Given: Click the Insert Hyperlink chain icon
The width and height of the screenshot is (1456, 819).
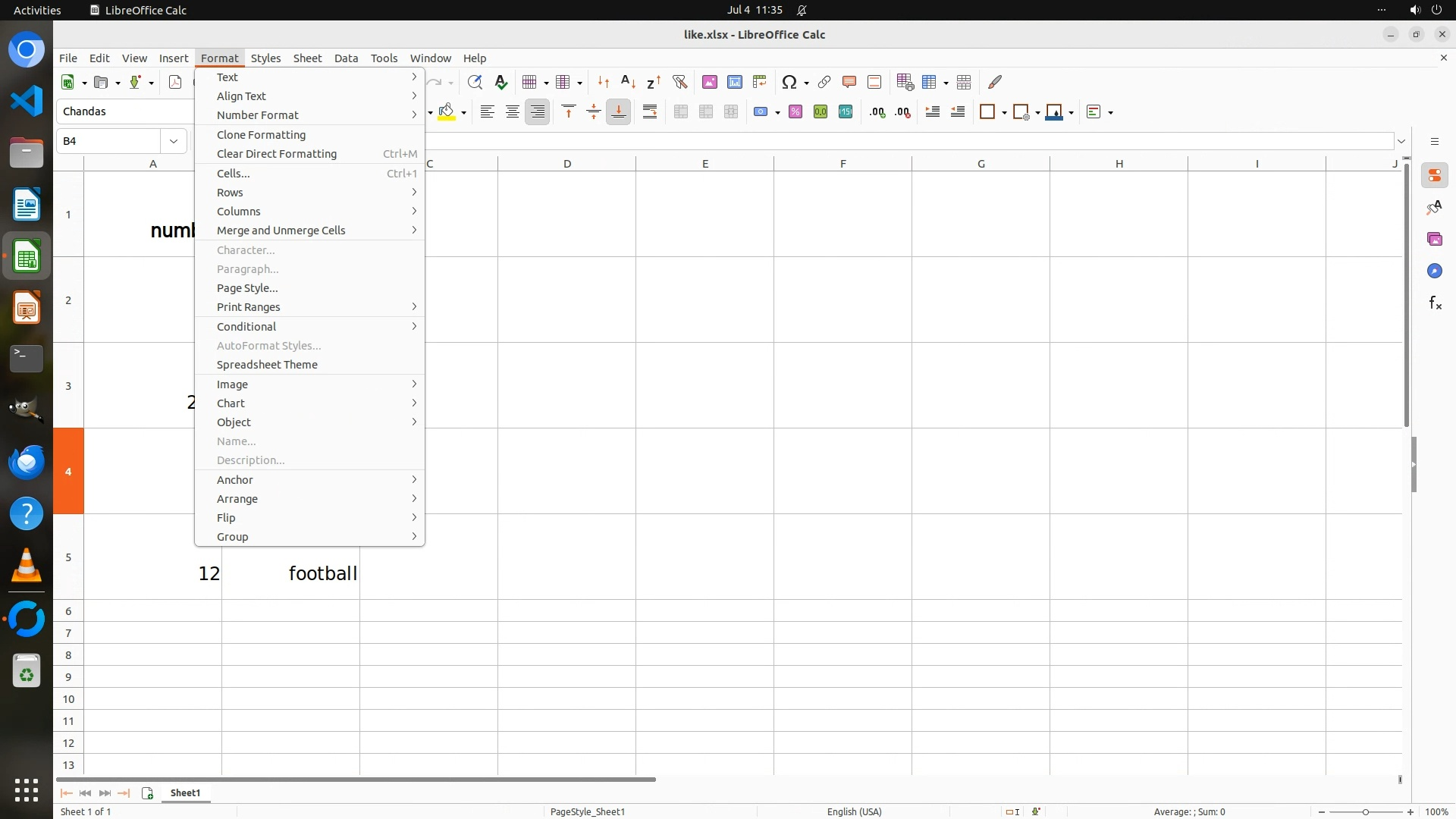Looking at the screenshot, I should pyautogui.click(x=824, y=82).
